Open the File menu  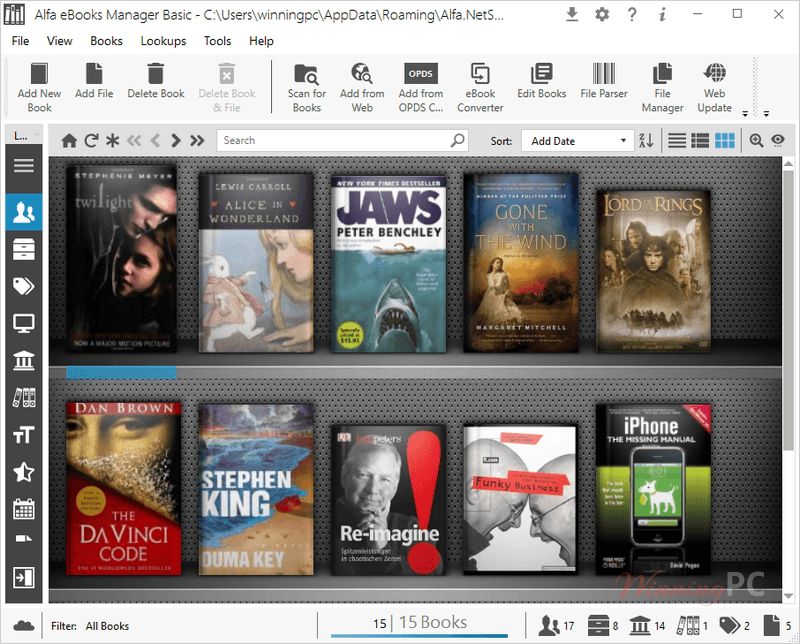tap(20, 41)
